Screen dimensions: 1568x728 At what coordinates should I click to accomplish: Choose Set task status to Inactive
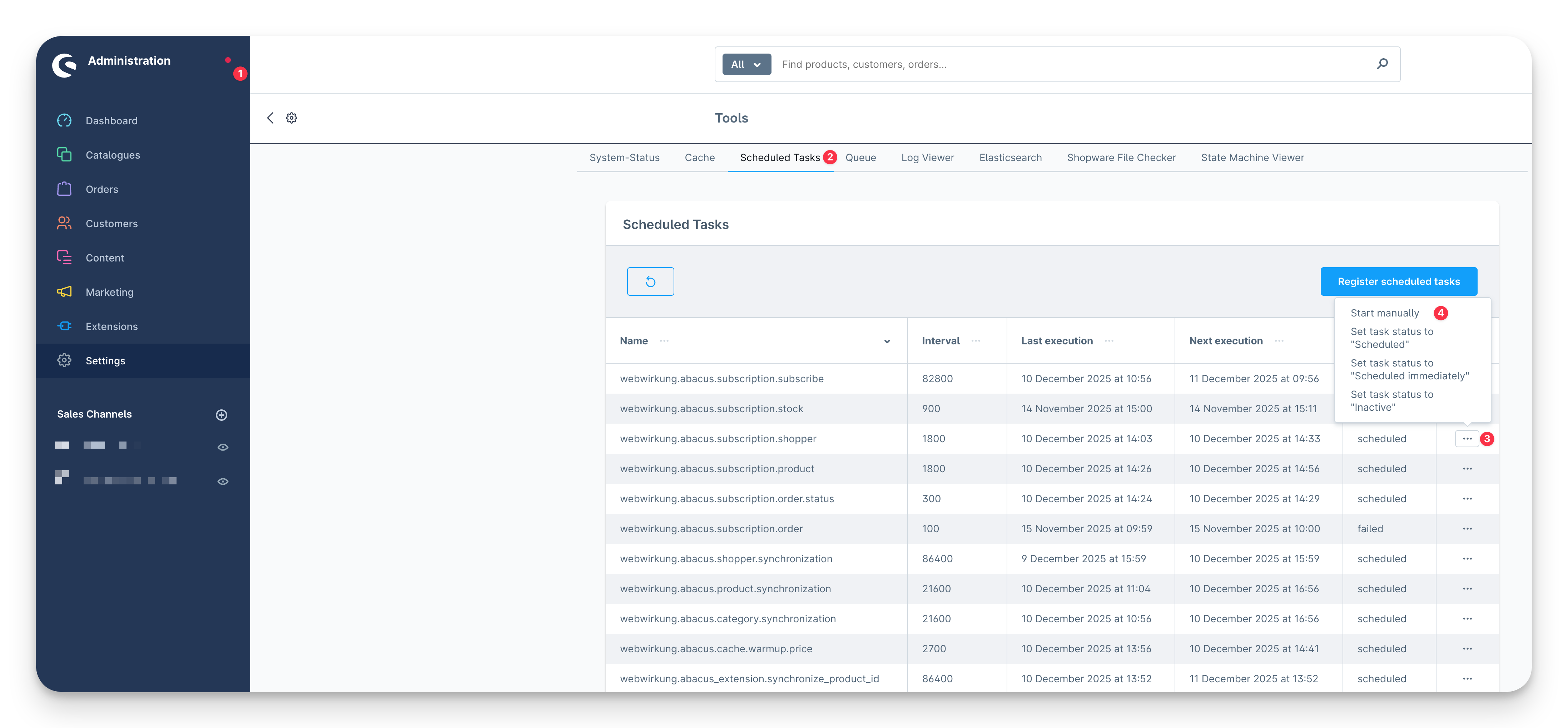(x=1391, y=400)
